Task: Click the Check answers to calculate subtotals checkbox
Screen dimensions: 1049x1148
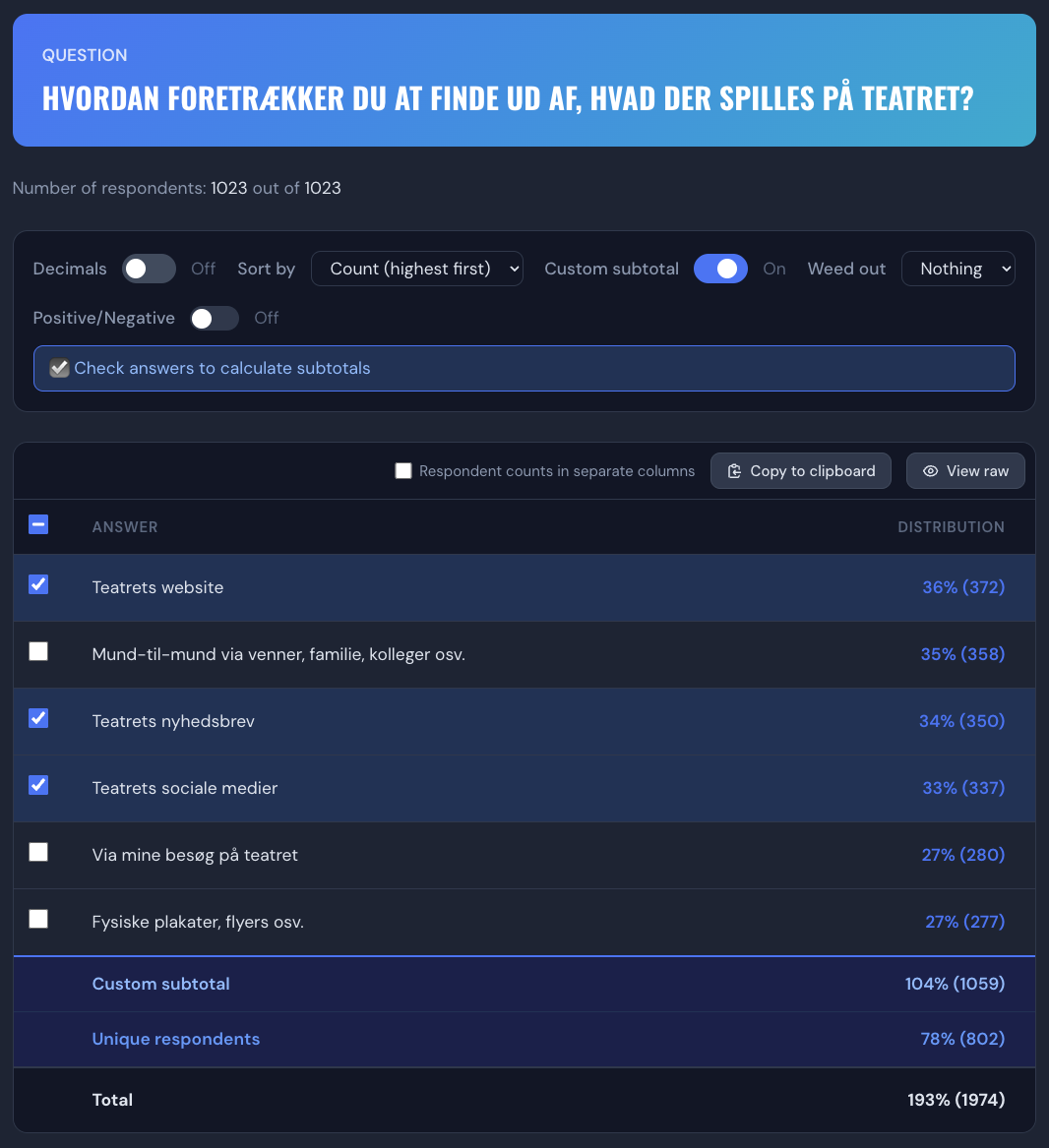Action: [x=59, y=368]
